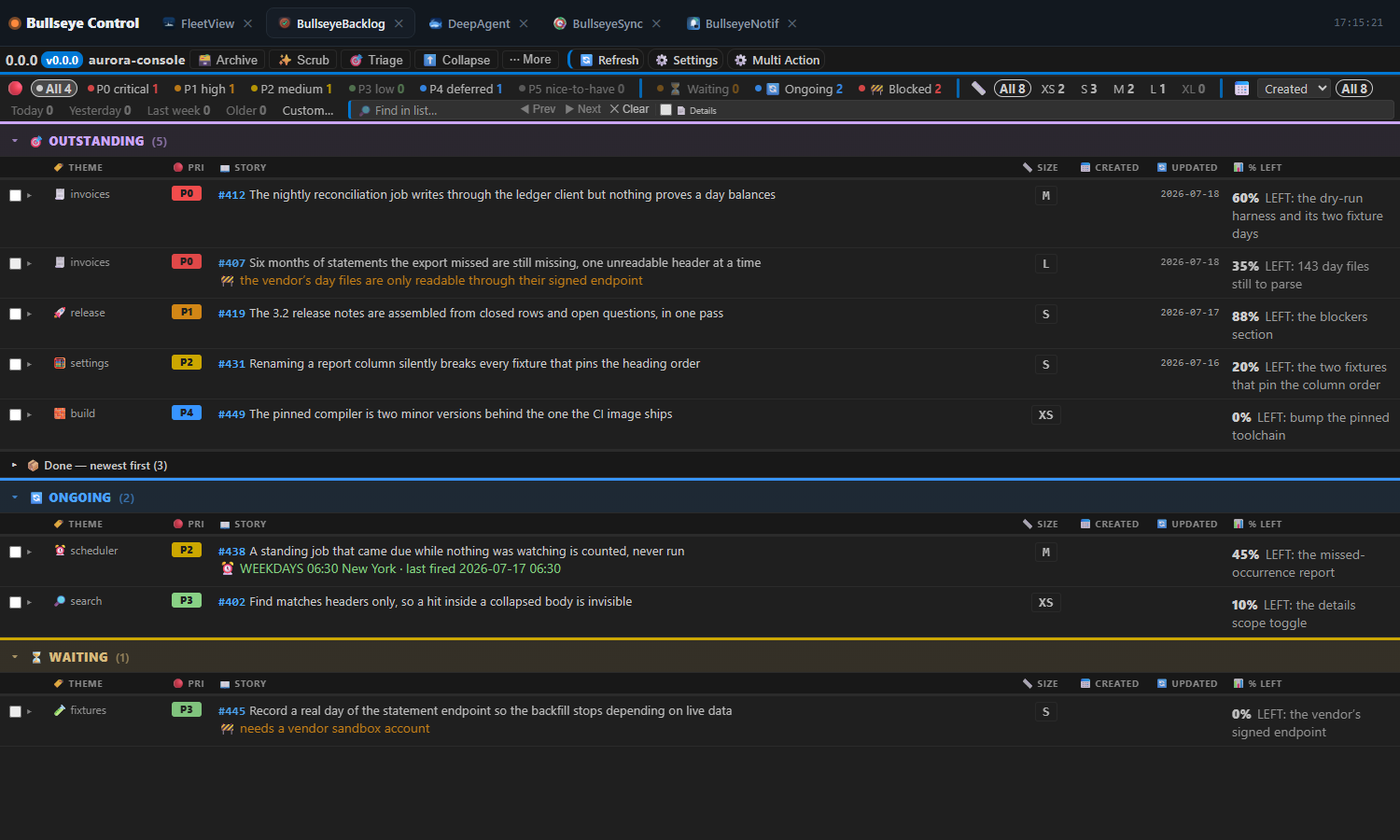1400x840 pixels.
Task: Open Multi Action
Action: (777, 60)
